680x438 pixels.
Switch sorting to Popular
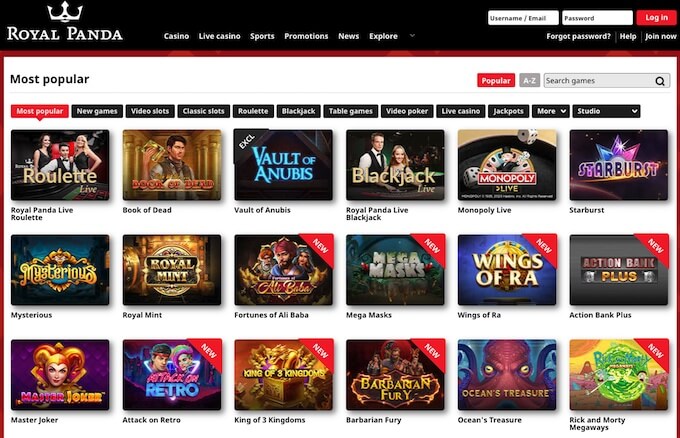pyautogui.click(x=496, y=81)
